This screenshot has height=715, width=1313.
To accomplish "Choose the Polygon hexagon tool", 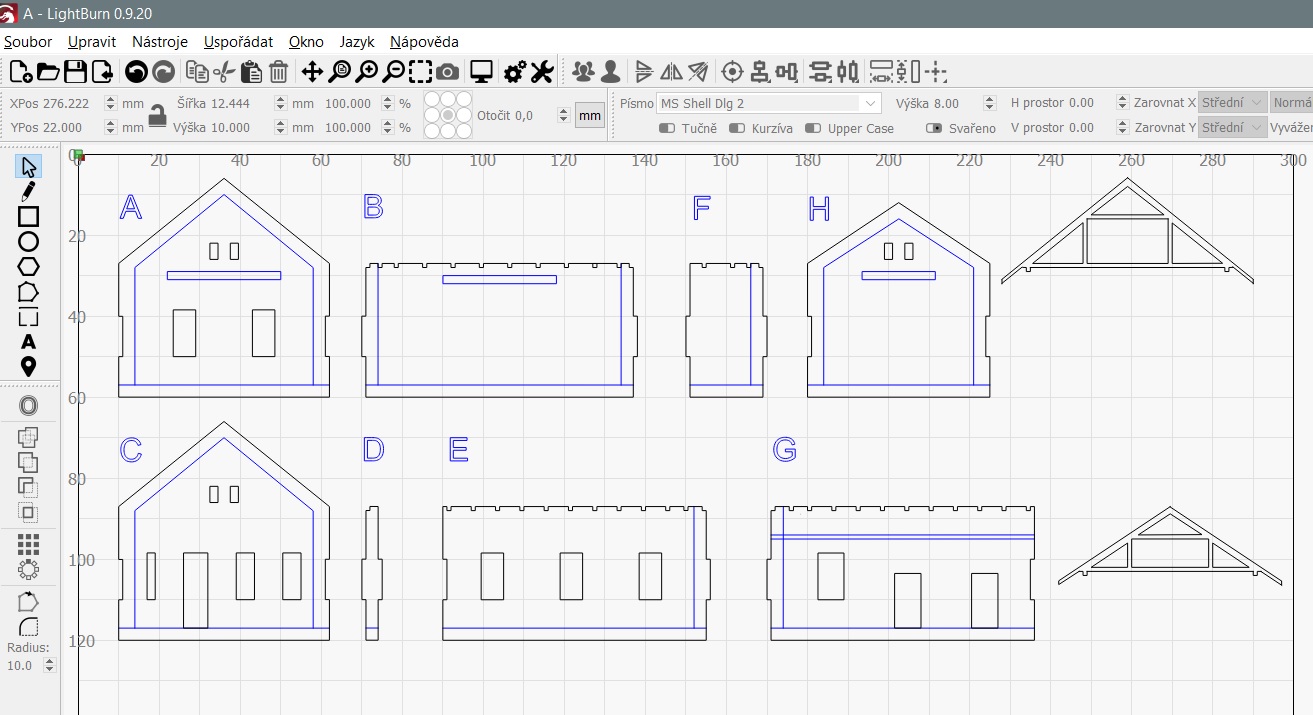I will click(28, 266).
